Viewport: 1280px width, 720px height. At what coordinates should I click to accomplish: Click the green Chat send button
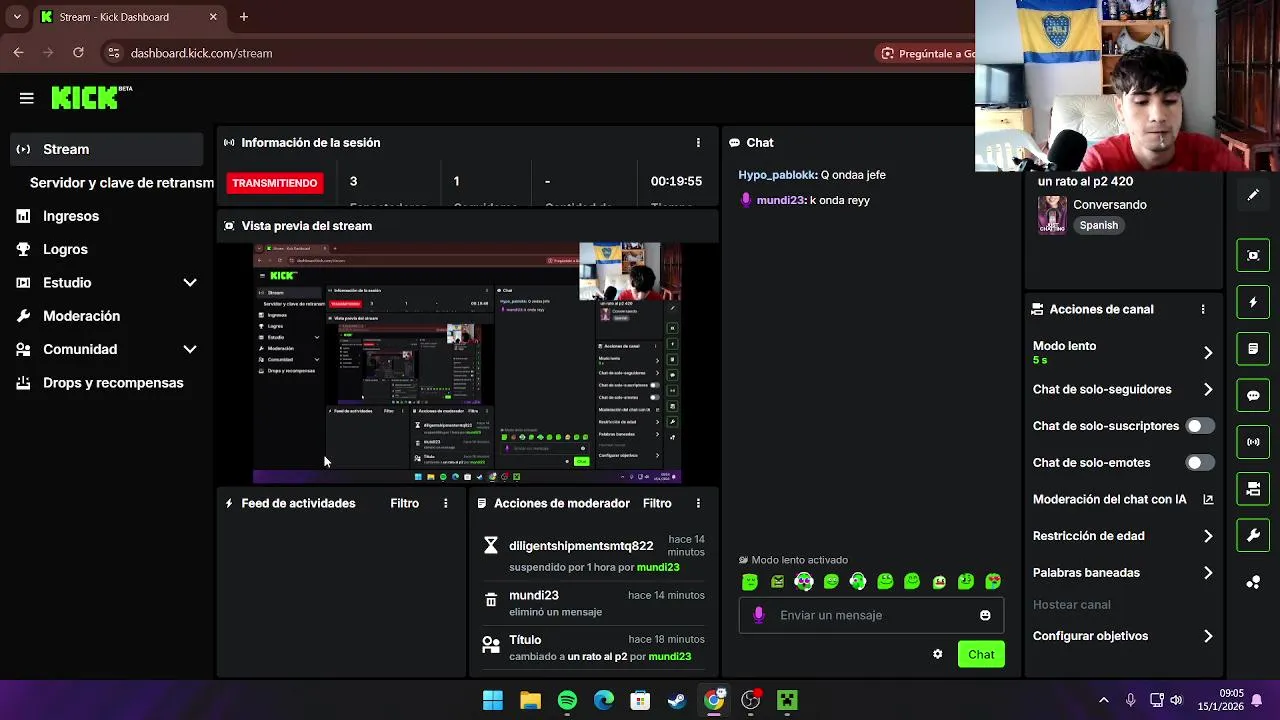pos(981,654)
